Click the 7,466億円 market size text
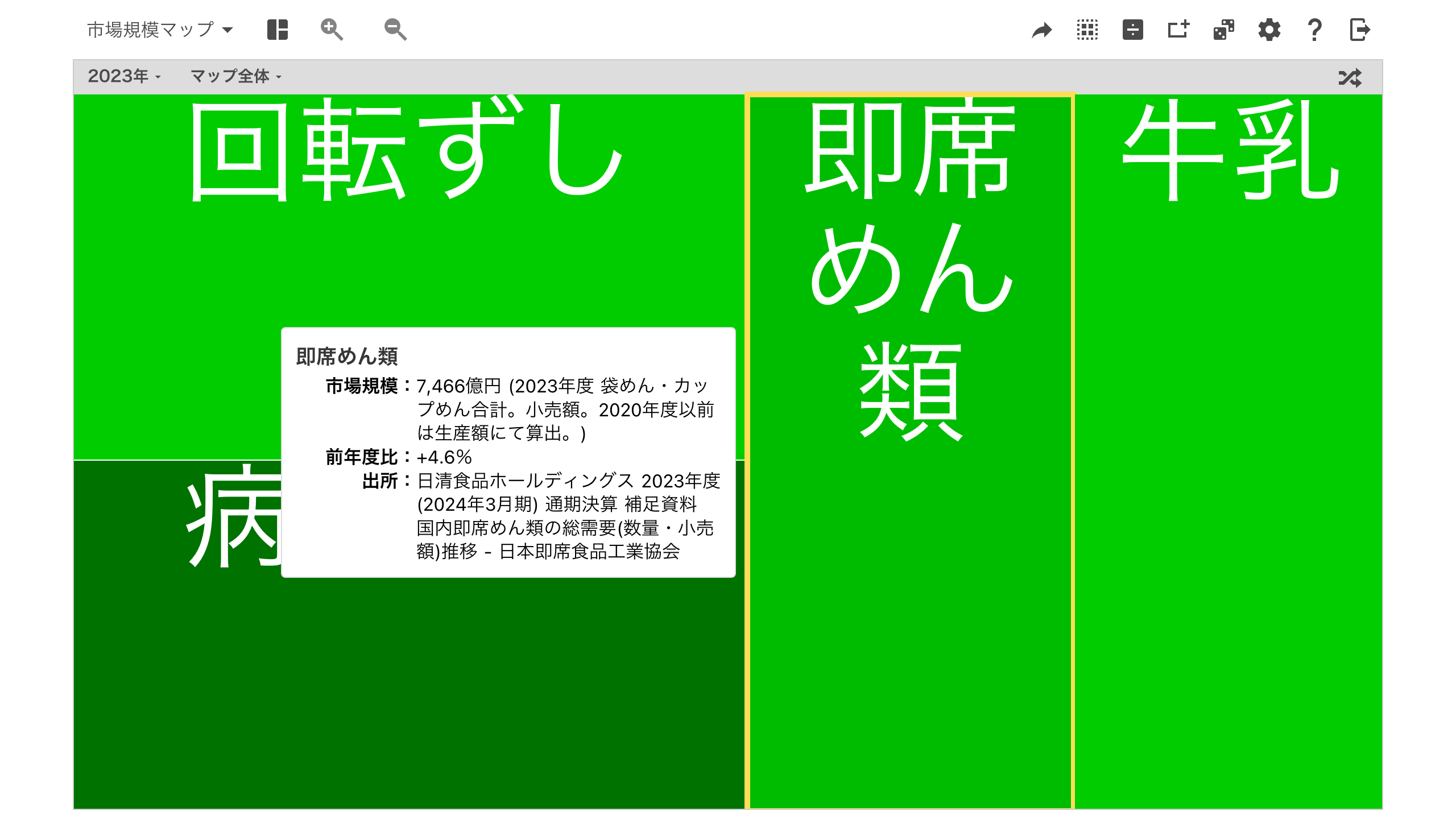 pos(458,386)
